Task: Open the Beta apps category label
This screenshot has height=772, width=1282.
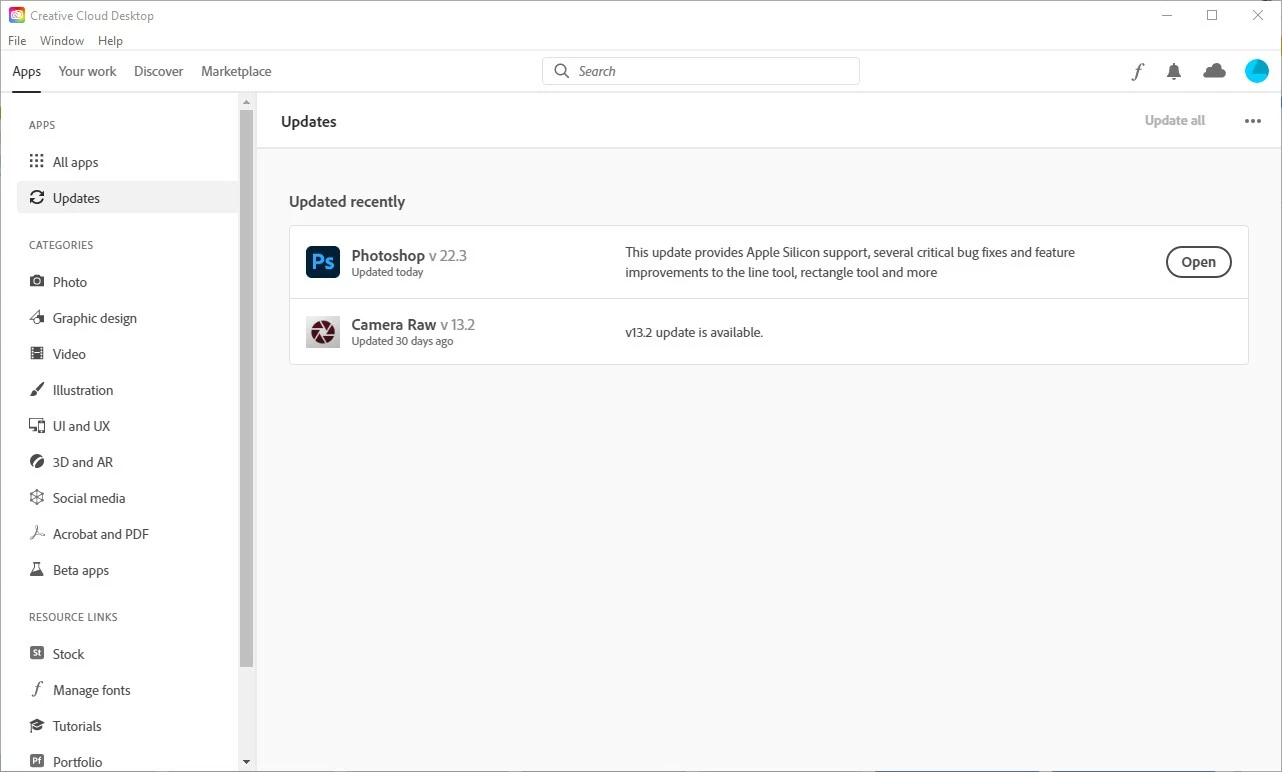Action: click(x=81, y=570)
